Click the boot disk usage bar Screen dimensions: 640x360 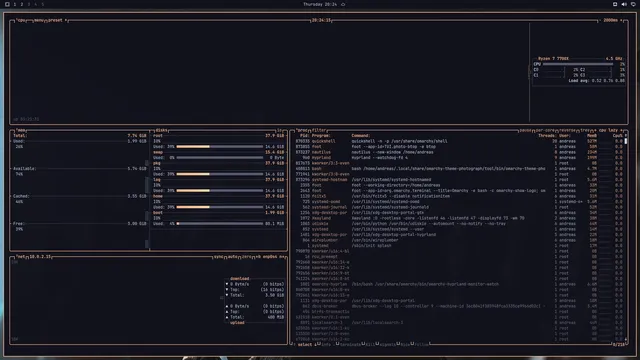220,224
